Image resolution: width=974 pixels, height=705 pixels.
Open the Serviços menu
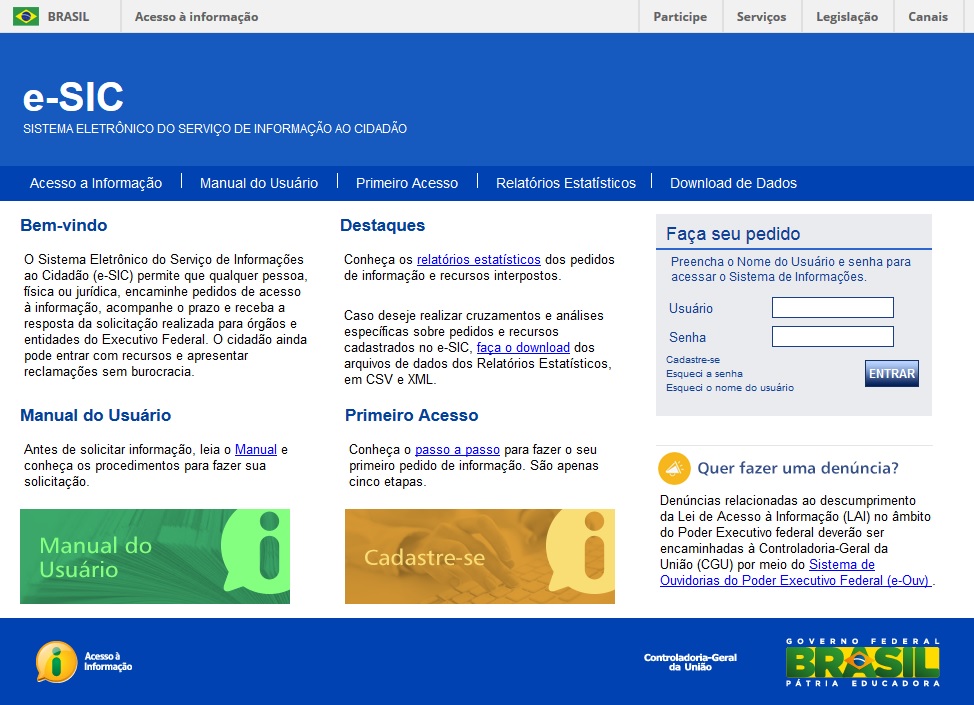[x=762, y=16]
